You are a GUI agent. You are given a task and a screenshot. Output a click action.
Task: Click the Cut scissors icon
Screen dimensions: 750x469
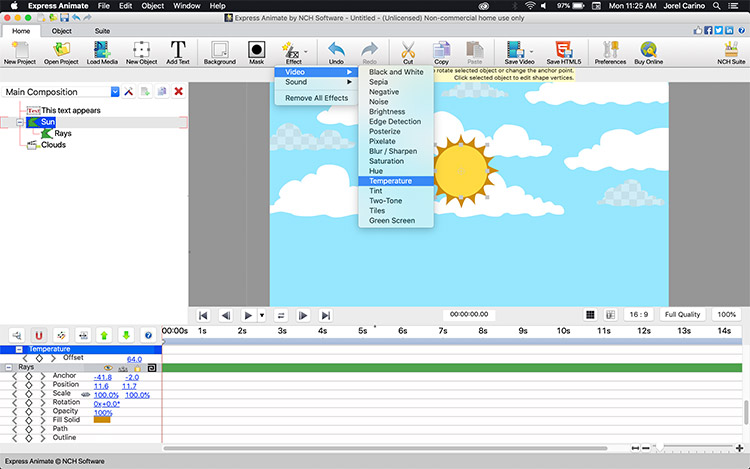tap(408, 52)
